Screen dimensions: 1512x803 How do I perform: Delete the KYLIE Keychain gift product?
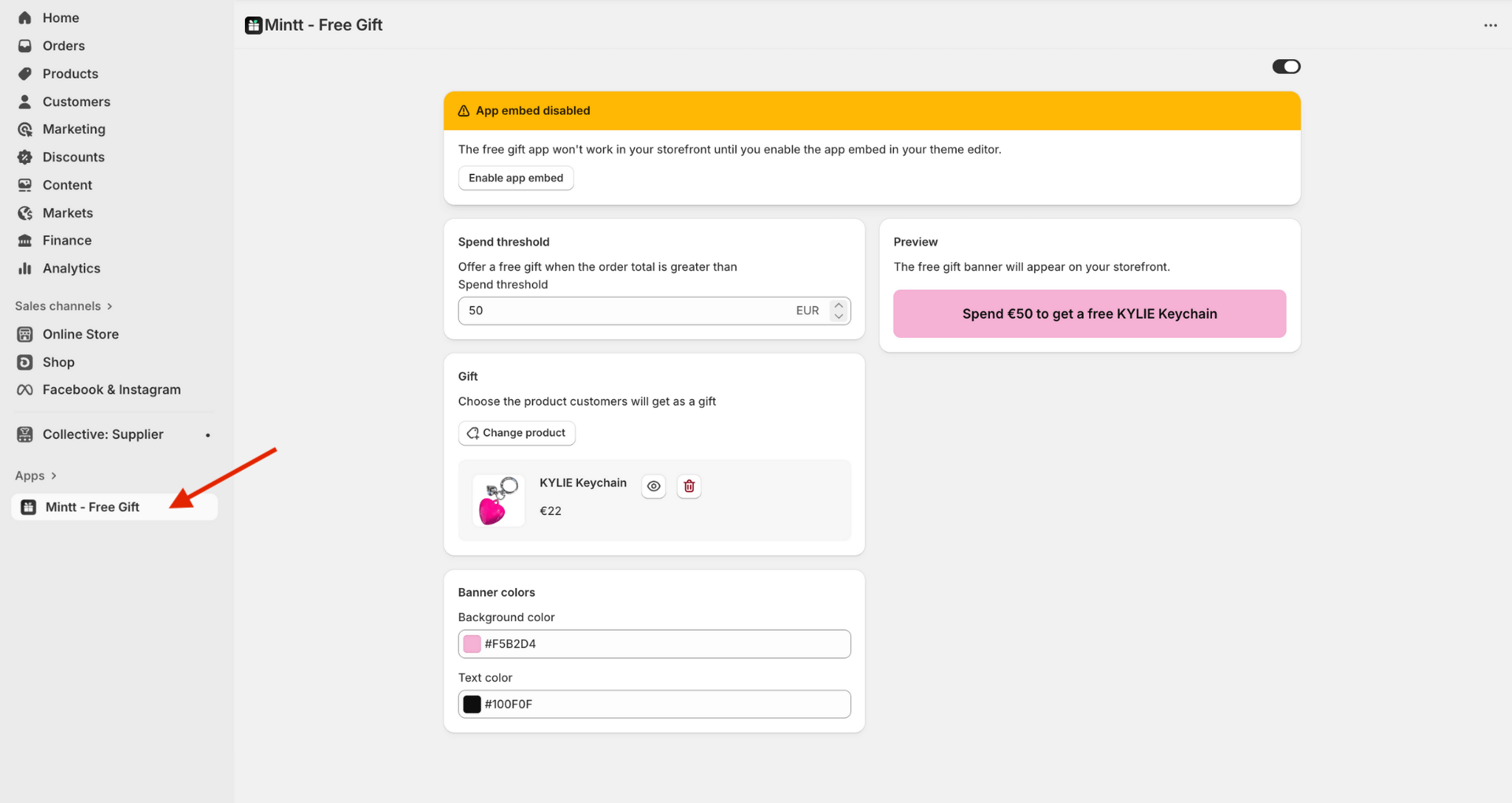coord(689,486)
